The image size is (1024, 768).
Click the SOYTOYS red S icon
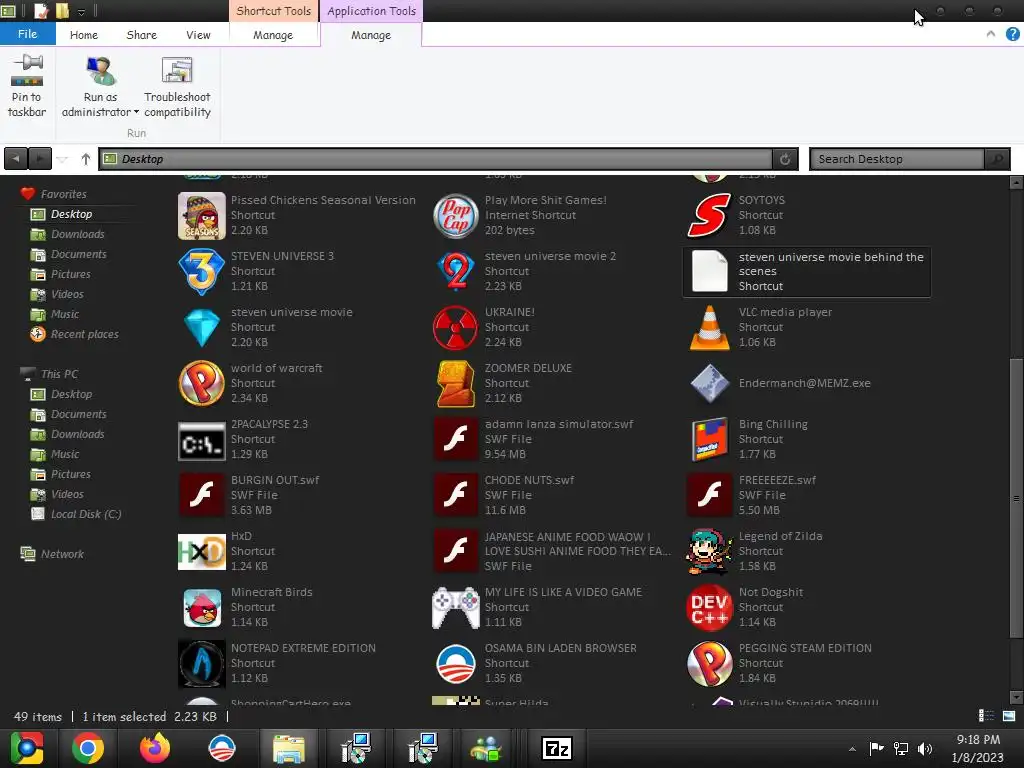pos(709,216)
